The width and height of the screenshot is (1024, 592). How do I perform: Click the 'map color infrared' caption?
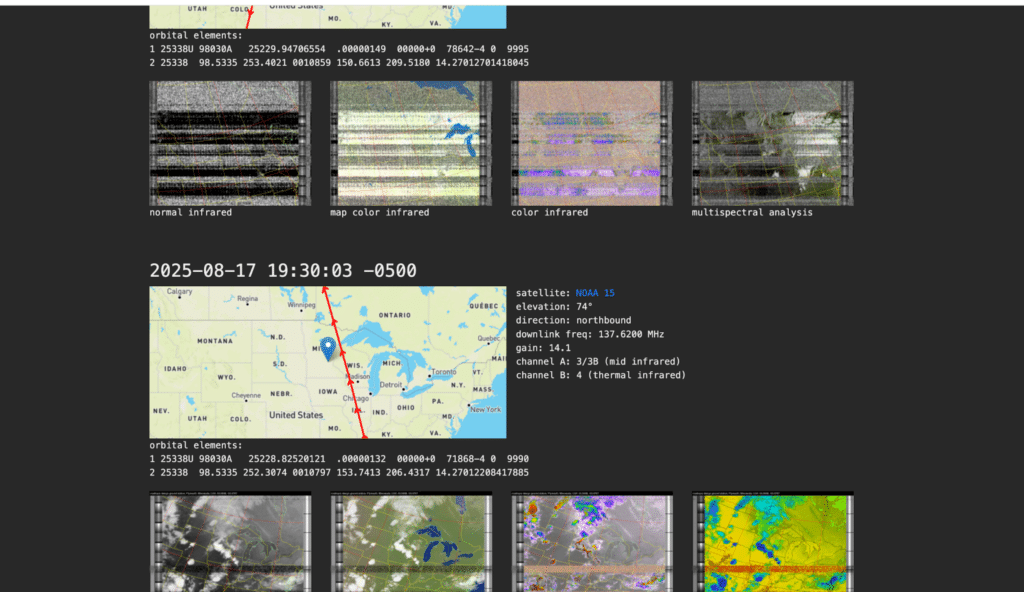click(x=379, y=212)
